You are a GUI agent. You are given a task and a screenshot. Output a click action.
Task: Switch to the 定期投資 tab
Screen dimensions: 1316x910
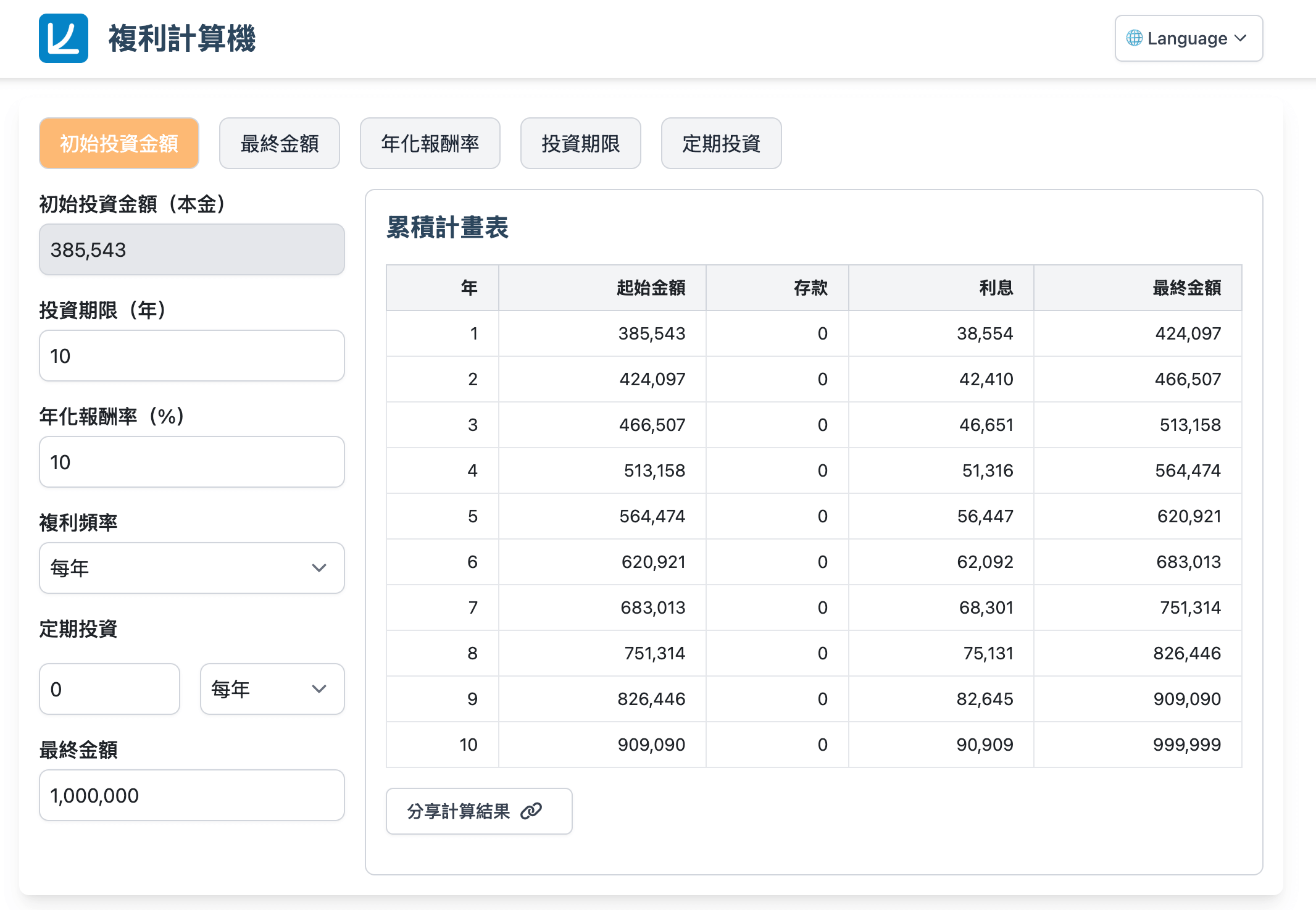(721, 143)
